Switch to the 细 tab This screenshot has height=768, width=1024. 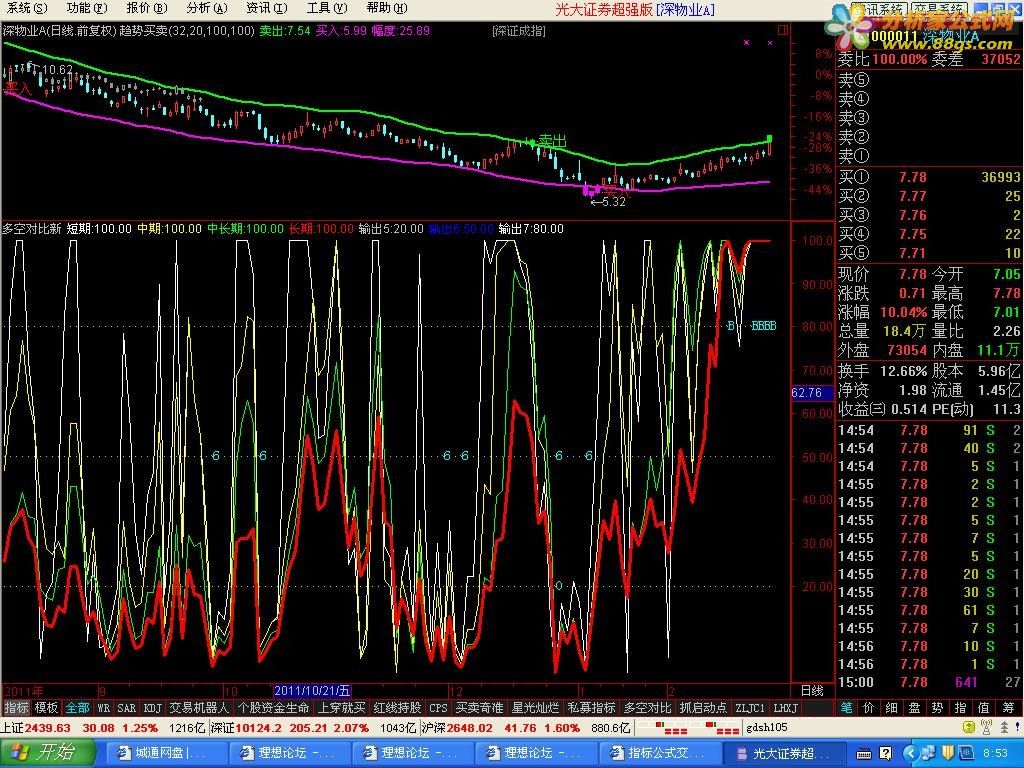[891, 708]
